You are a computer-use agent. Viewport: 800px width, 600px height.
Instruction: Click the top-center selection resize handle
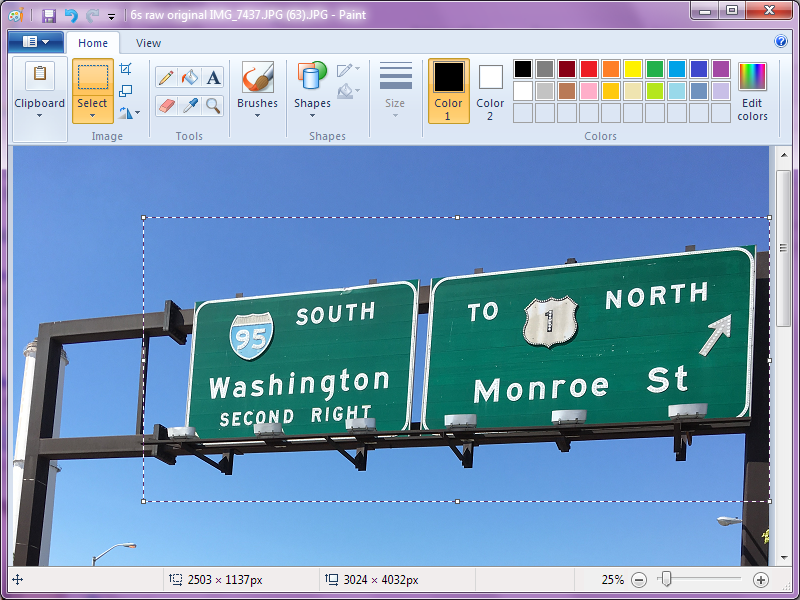point(457,218)
